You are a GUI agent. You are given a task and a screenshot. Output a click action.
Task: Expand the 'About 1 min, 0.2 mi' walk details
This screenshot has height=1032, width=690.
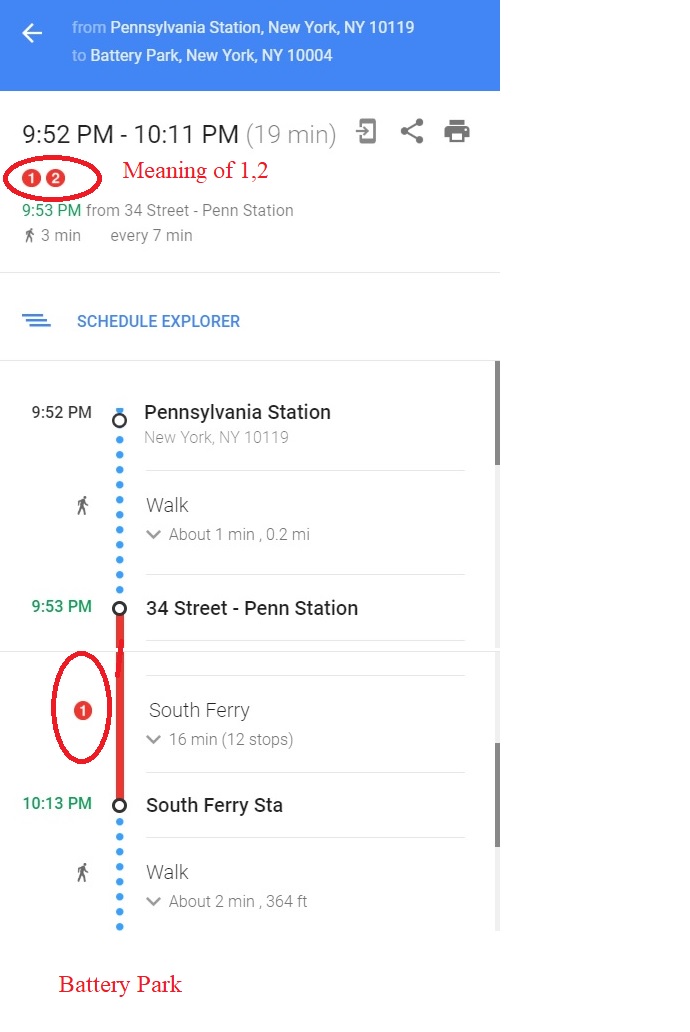153,535
